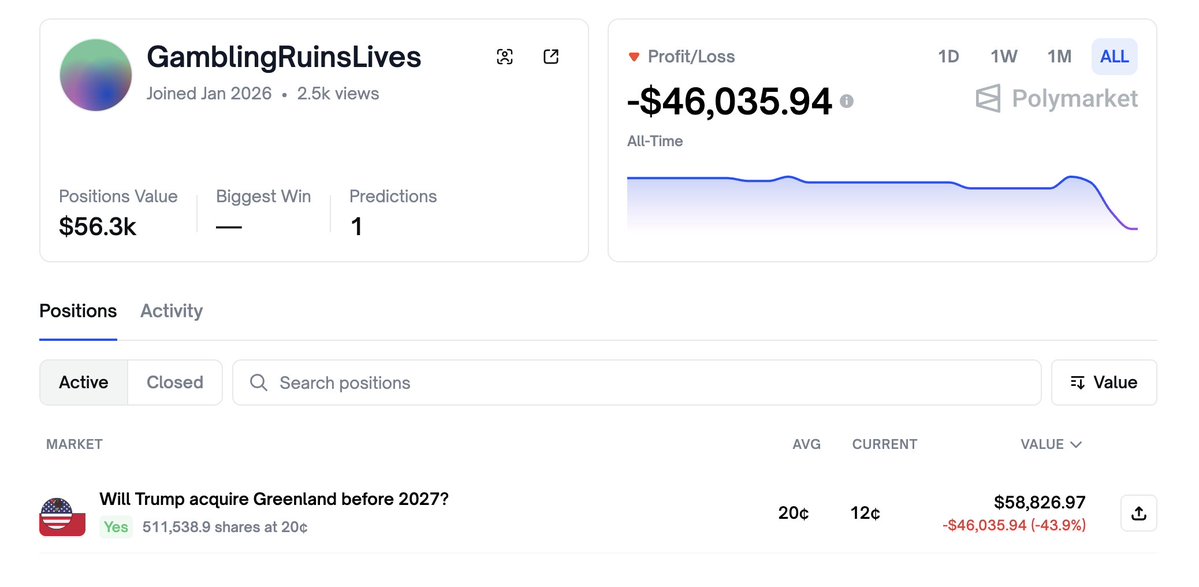The width and height of the screenshot is (1199, 587).
Task: Show Closed positions filter
Action: tap(174, 382)
